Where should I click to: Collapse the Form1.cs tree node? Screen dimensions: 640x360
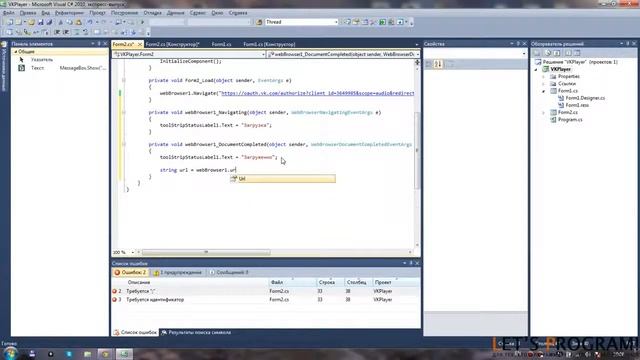544,91
